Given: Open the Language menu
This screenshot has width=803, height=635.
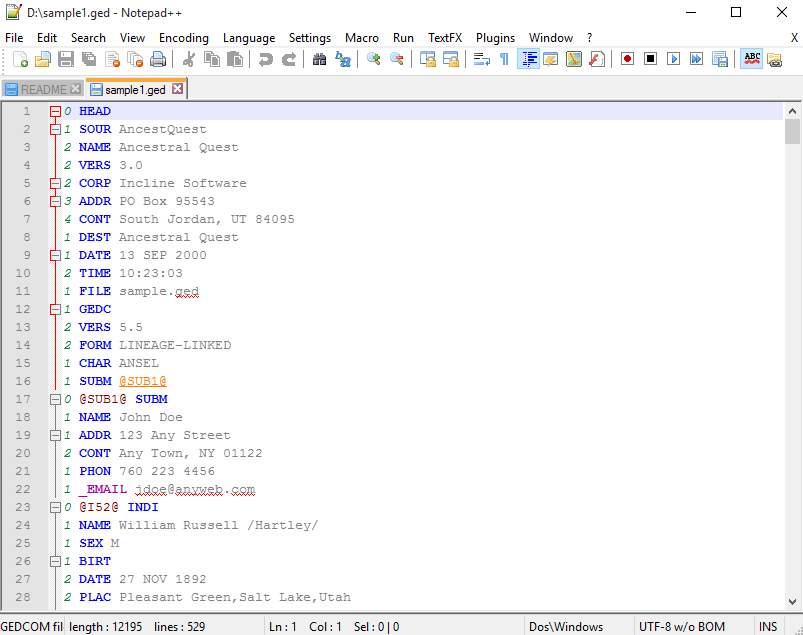Looking at the screenshot, I should [249, 38].
